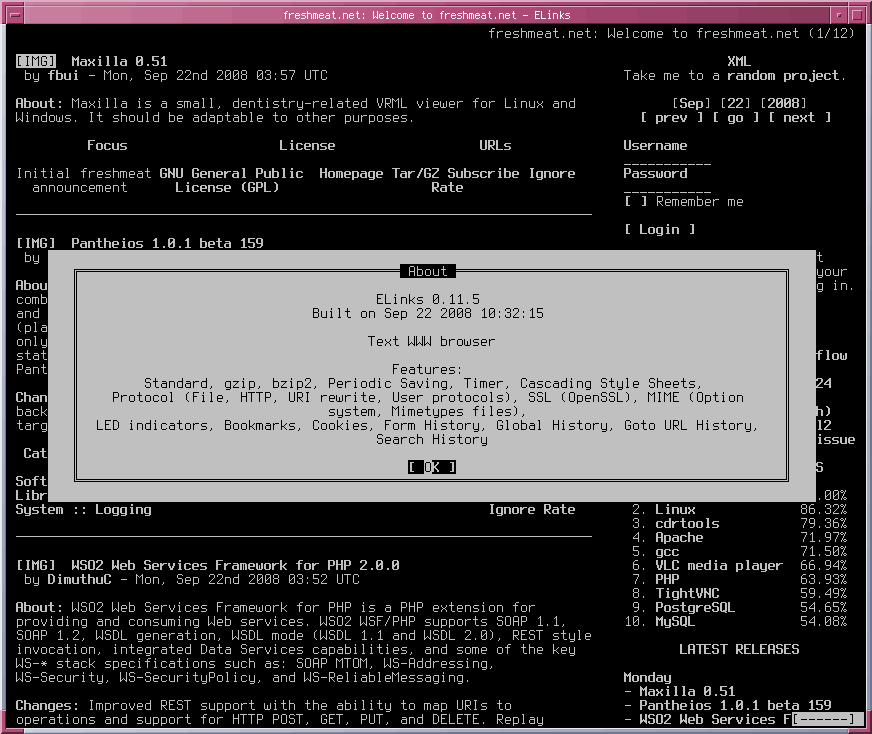872x734 pixels.
Task: Click the [ go ] date button
Action: coord(735,117)
